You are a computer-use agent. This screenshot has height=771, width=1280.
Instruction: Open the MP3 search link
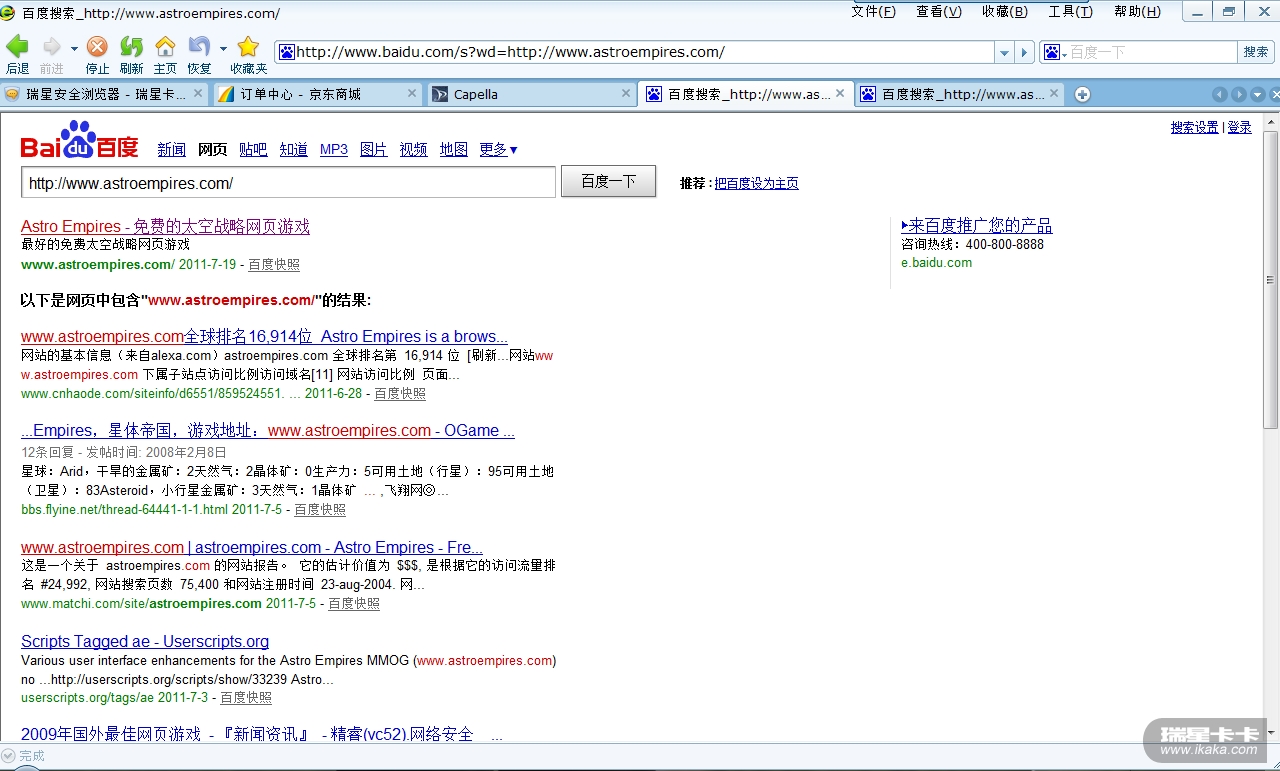334,150
